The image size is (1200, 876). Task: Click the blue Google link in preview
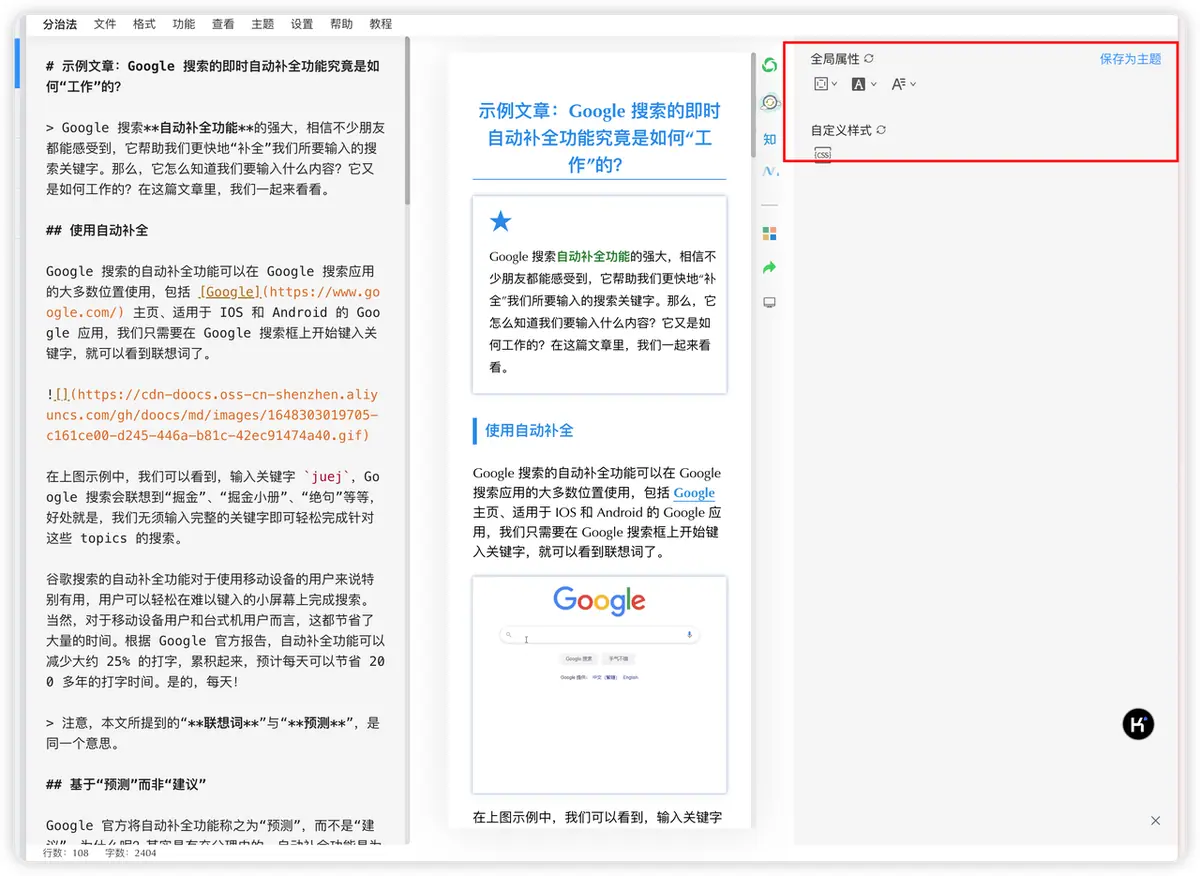[694, 493]
